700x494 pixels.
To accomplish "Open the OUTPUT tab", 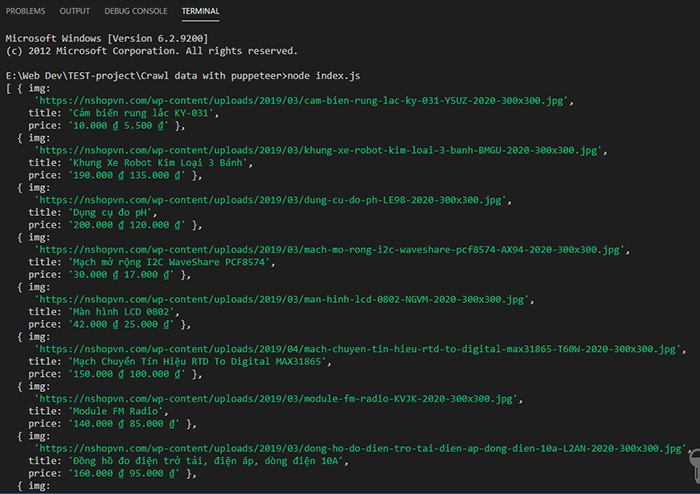I will pyautogui.click(x=75, y=11).
